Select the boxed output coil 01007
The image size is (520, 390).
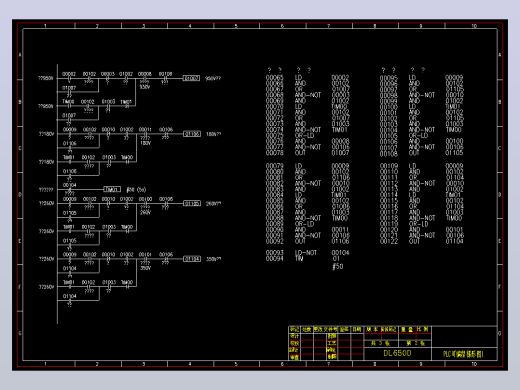pos(192,78)
